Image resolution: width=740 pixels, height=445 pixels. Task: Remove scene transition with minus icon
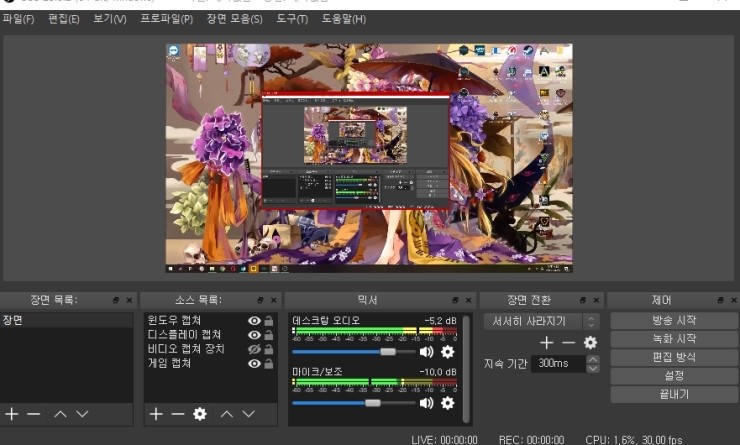coord(569,343)
